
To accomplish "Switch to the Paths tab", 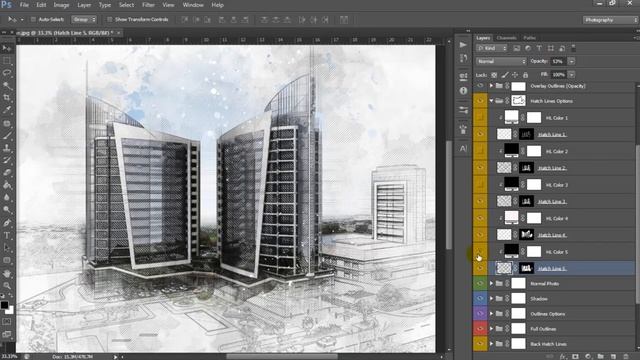I will (x=529, y=38).
